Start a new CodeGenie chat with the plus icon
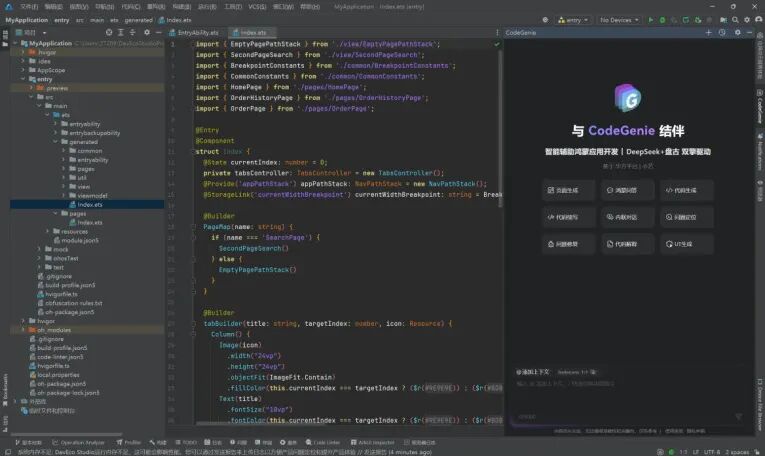This screenshot has width=765, height=457. click(708, 33)
